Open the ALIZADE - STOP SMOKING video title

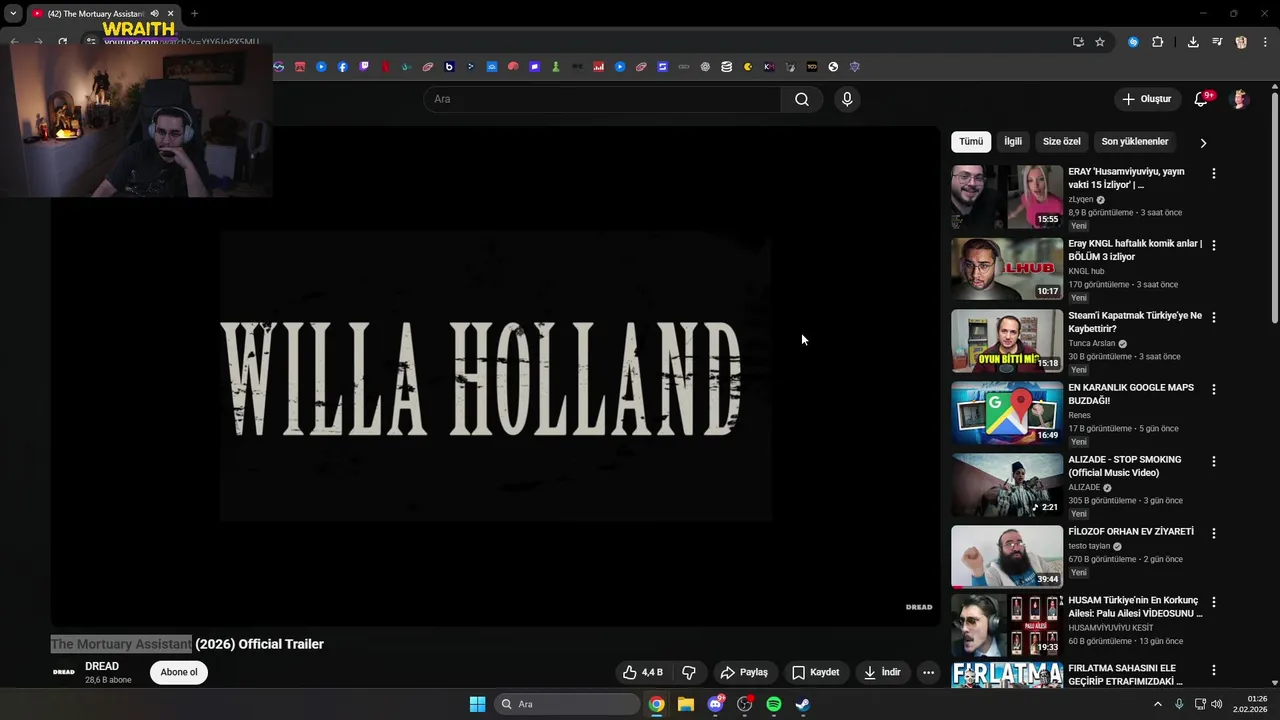[x=1125, y=466]
